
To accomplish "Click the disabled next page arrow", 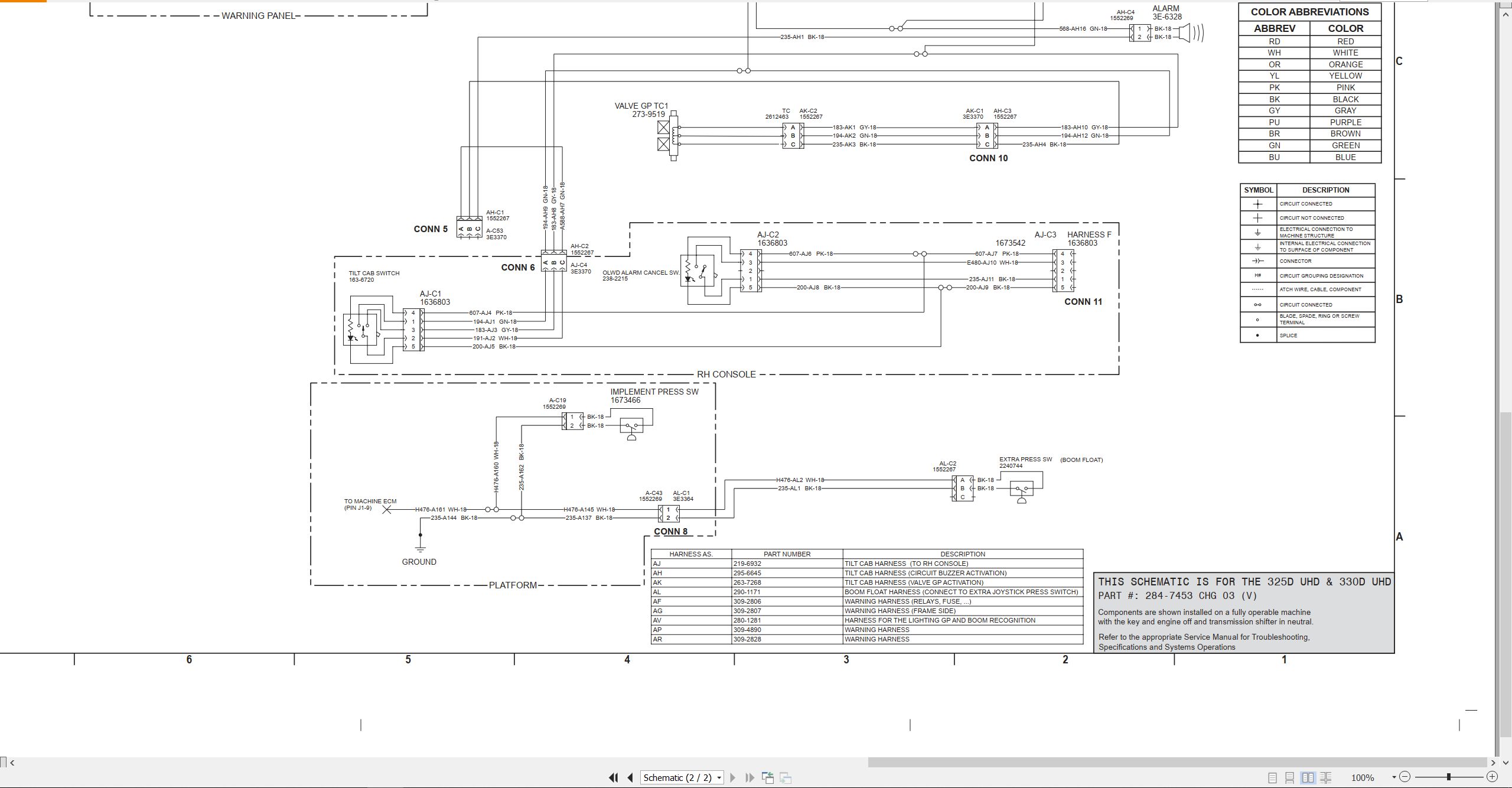I will click(x=733, y=778).
